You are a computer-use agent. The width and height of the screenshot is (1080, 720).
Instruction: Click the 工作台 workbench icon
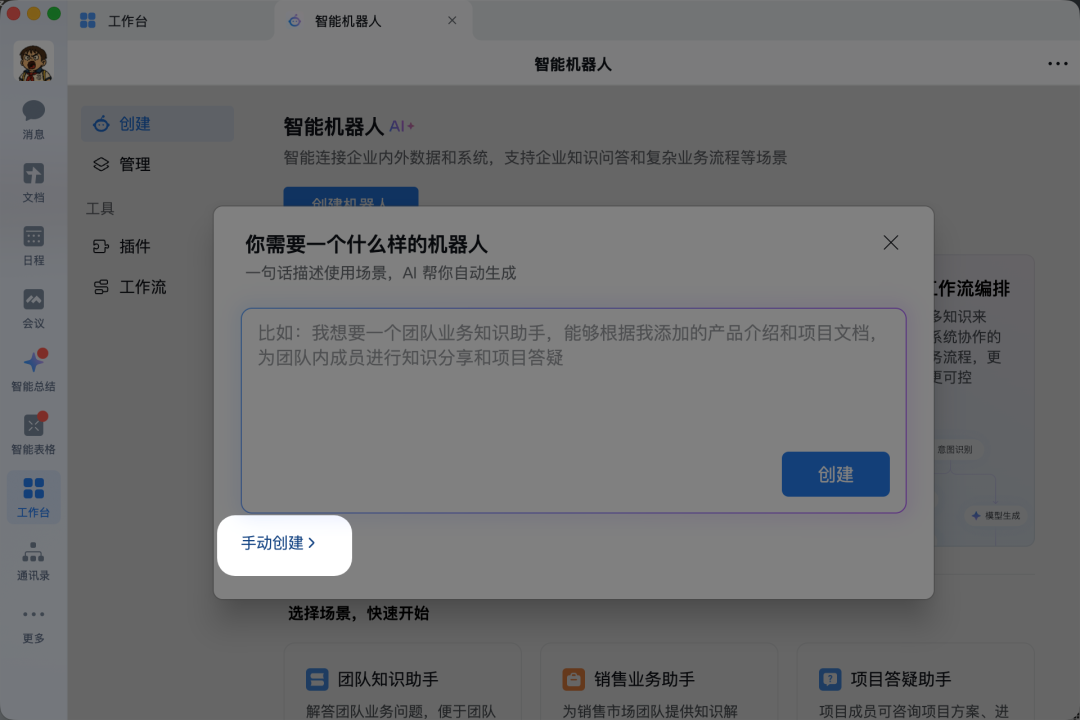(33, 497)
